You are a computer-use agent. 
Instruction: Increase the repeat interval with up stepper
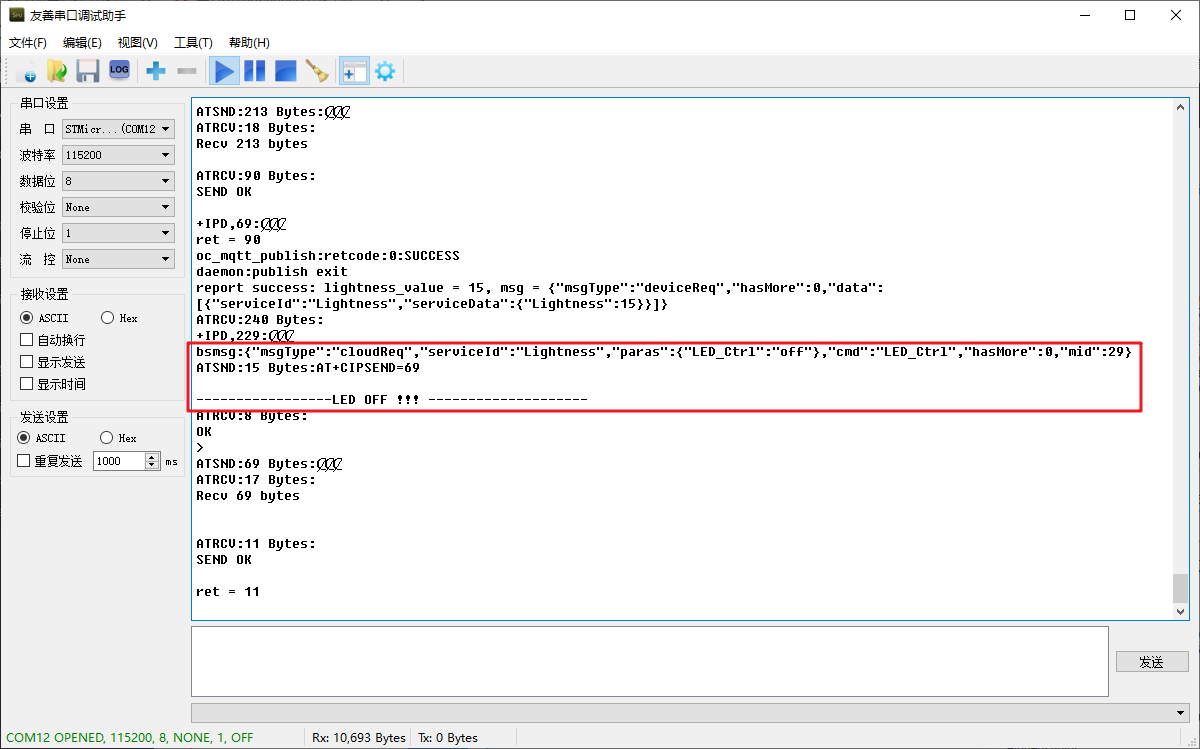152,457
